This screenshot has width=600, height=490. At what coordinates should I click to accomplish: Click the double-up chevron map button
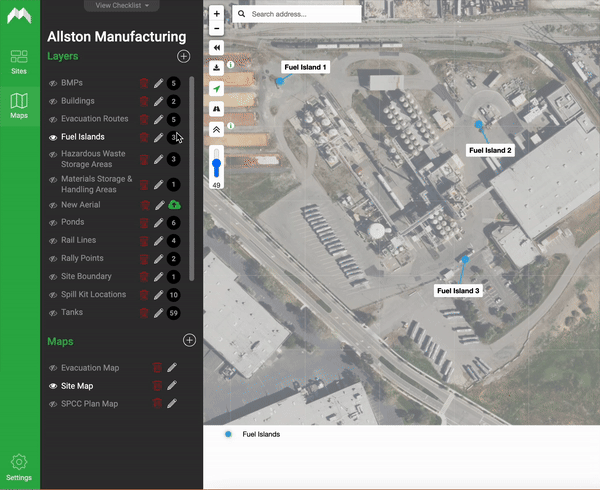coord(217,129)
